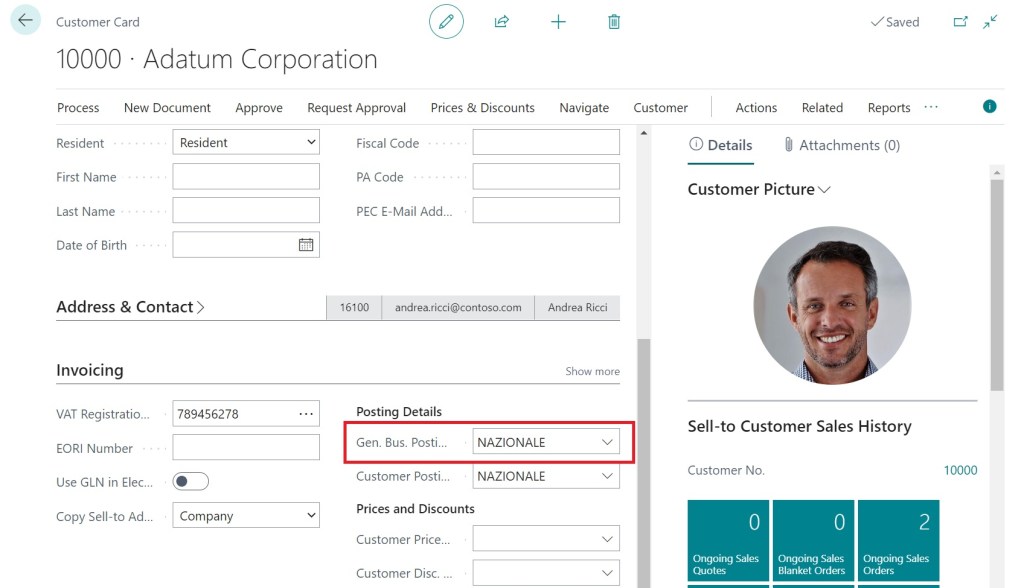Viewport: 1024px width, 588px height.
Task: Click the plus icon to create new
Action: pos(558,21)
